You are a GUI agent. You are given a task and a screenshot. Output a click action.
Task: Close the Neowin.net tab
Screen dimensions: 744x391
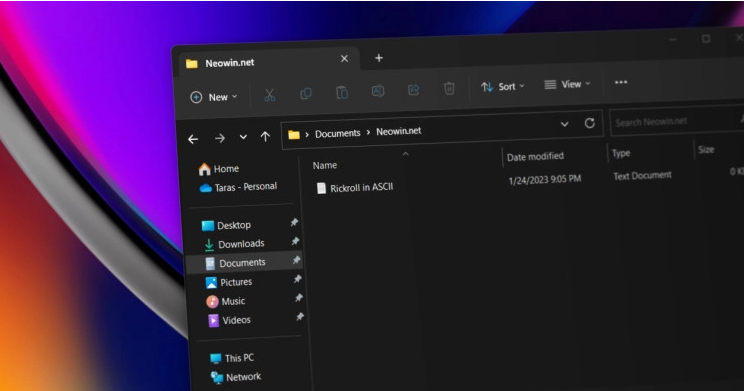[344, 58]
